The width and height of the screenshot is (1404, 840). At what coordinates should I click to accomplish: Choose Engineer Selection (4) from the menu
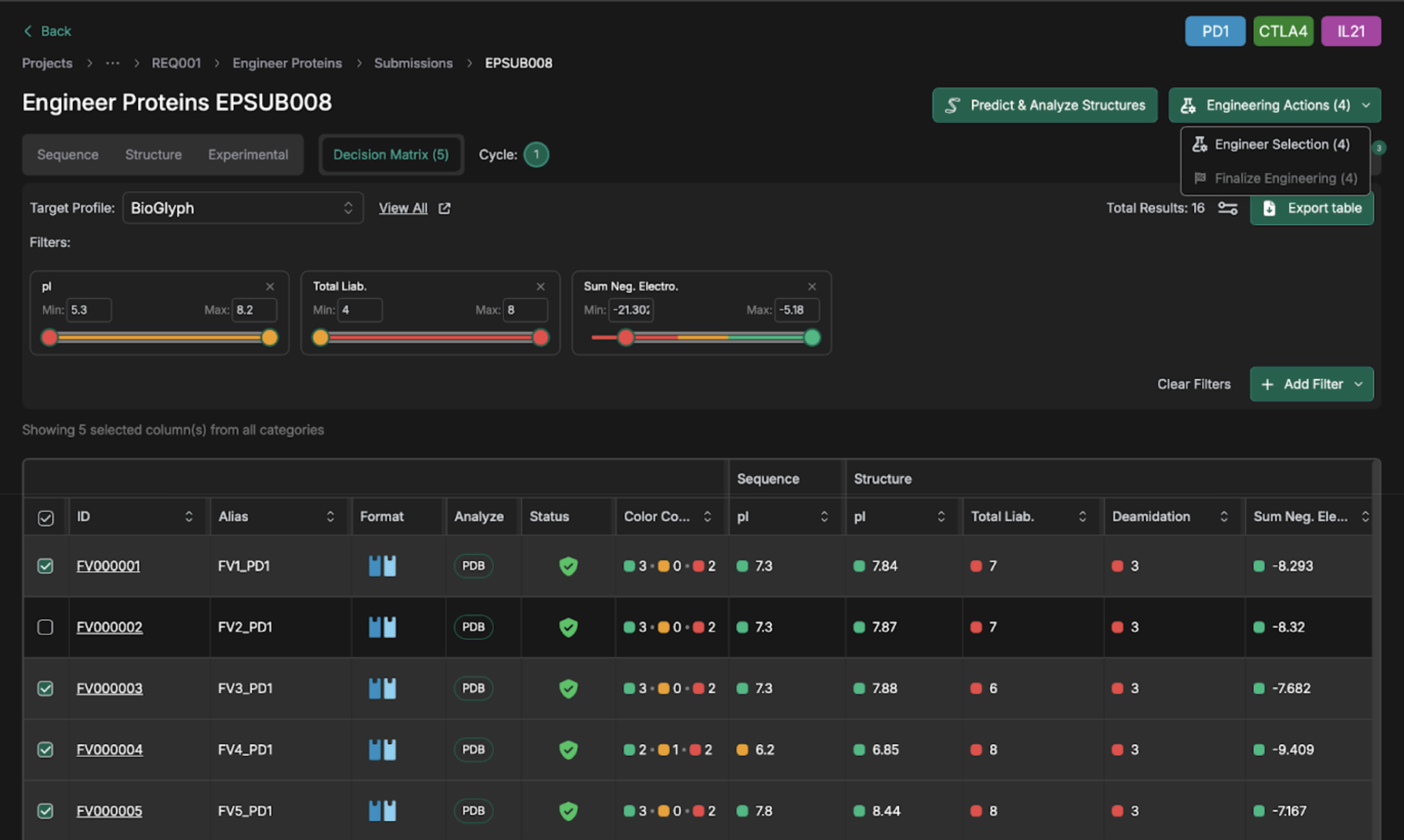(1273, 145)
